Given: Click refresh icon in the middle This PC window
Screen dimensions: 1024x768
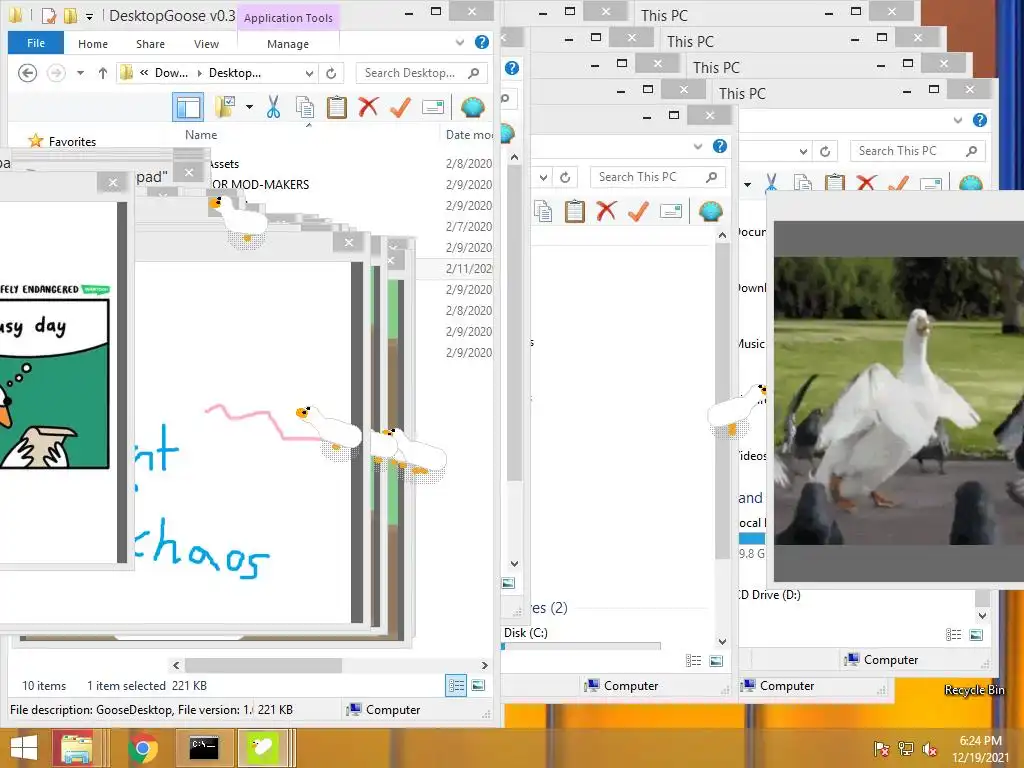Looking at the screenshot, I should (565, 178).
